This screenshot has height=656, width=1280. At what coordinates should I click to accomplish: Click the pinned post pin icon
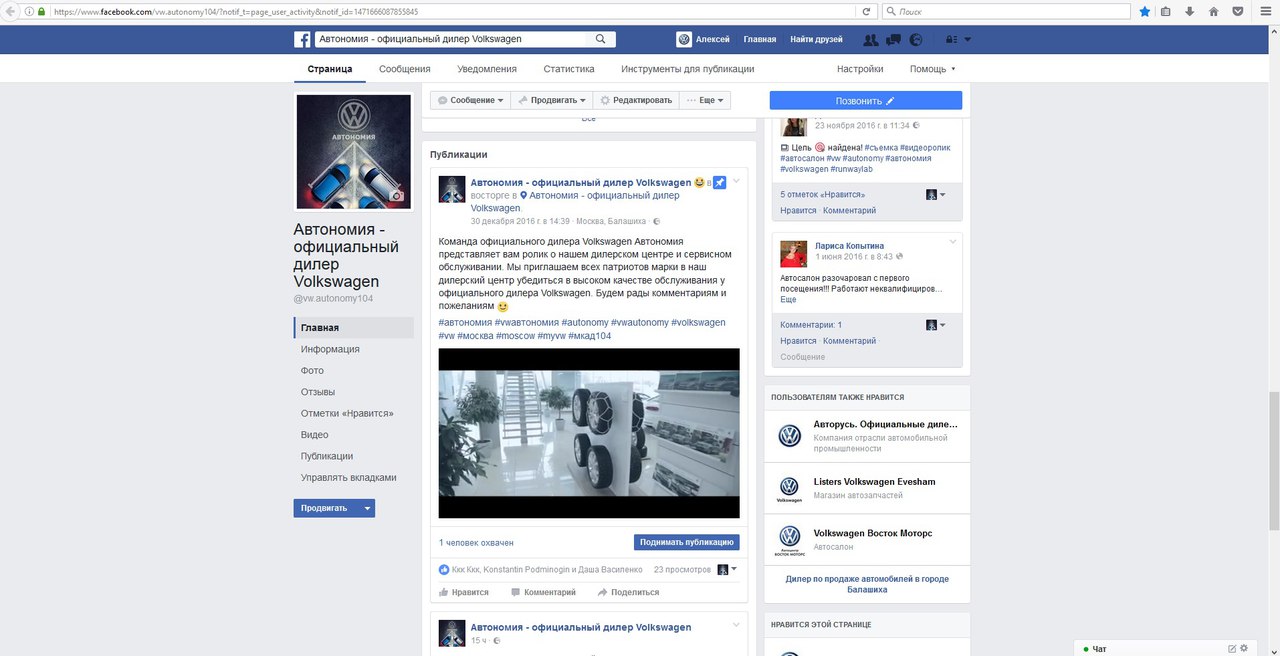(720, 184)
